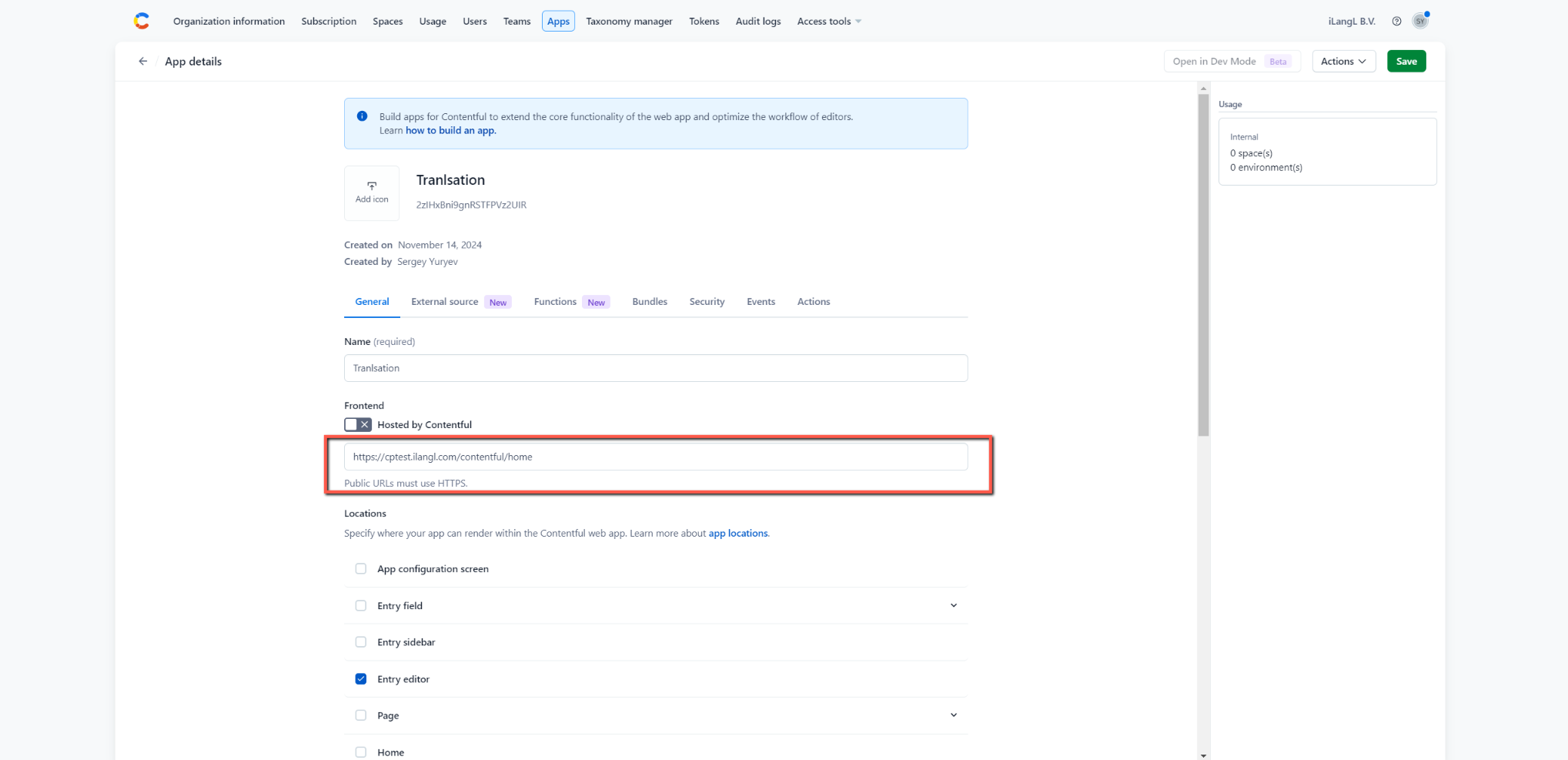Open the Access tools dropdown
1568x760 pixels.
pyautogui.click(x=829, y=22)
